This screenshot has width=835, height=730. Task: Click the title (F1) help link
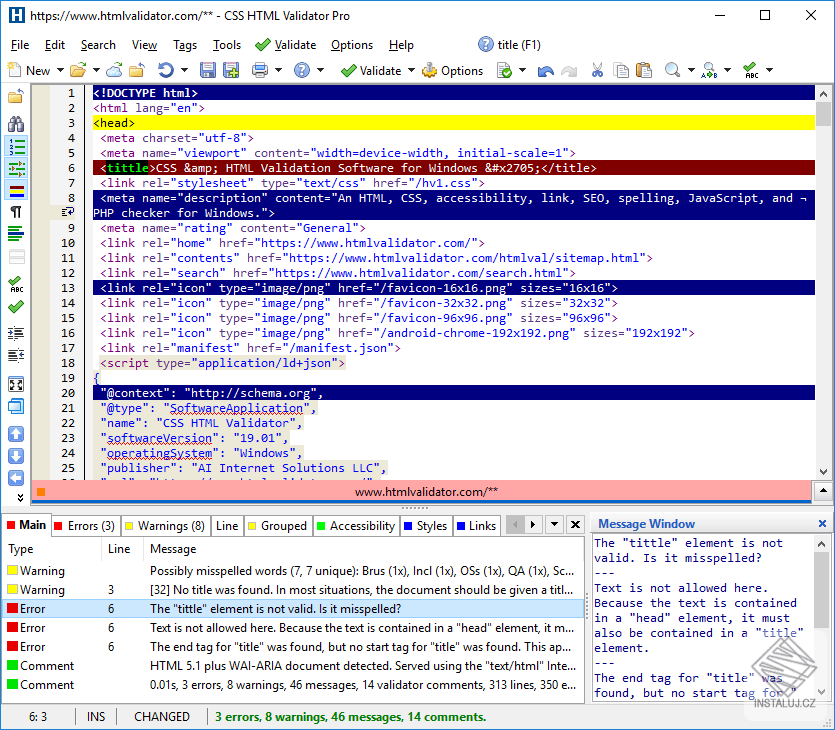coord(510,45)
